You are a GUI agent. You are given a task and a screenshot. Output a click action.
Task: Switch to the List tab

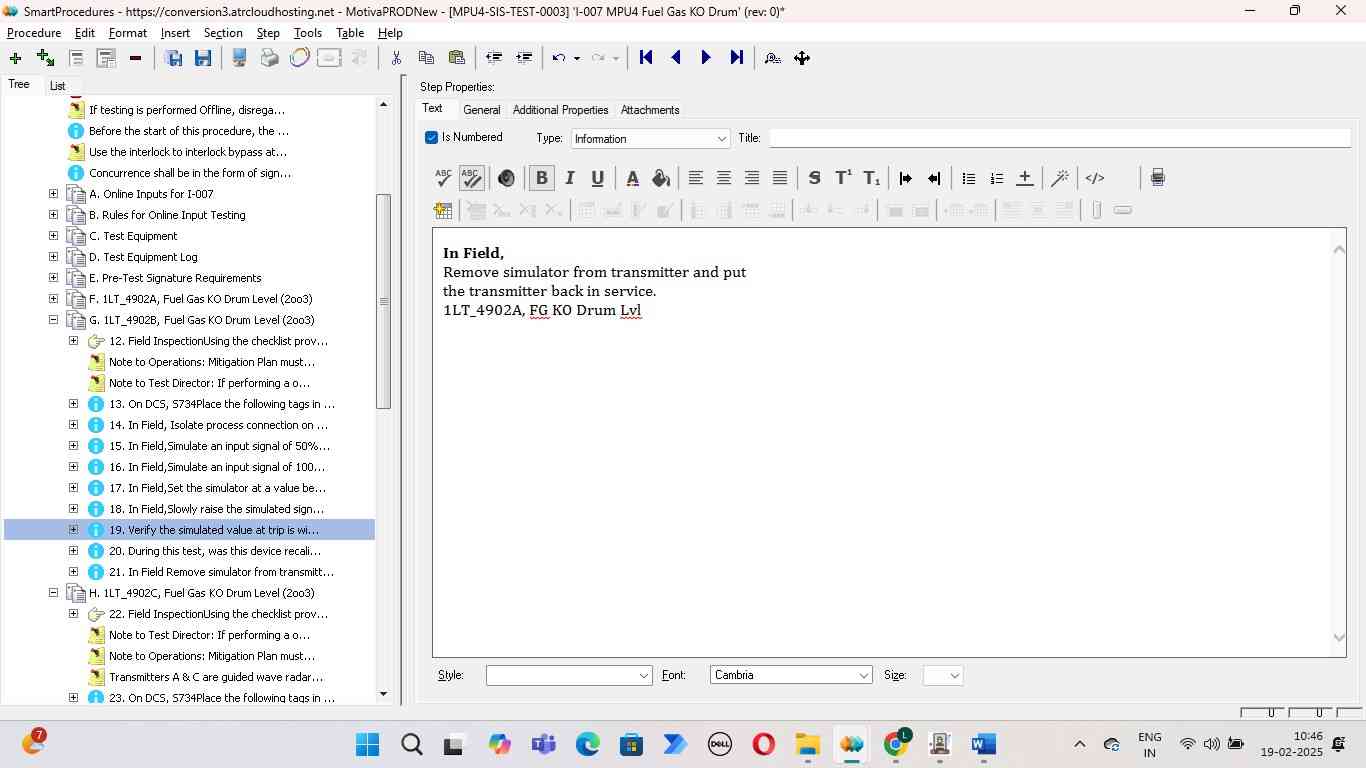pyautogui.click(x=57, y=86)
